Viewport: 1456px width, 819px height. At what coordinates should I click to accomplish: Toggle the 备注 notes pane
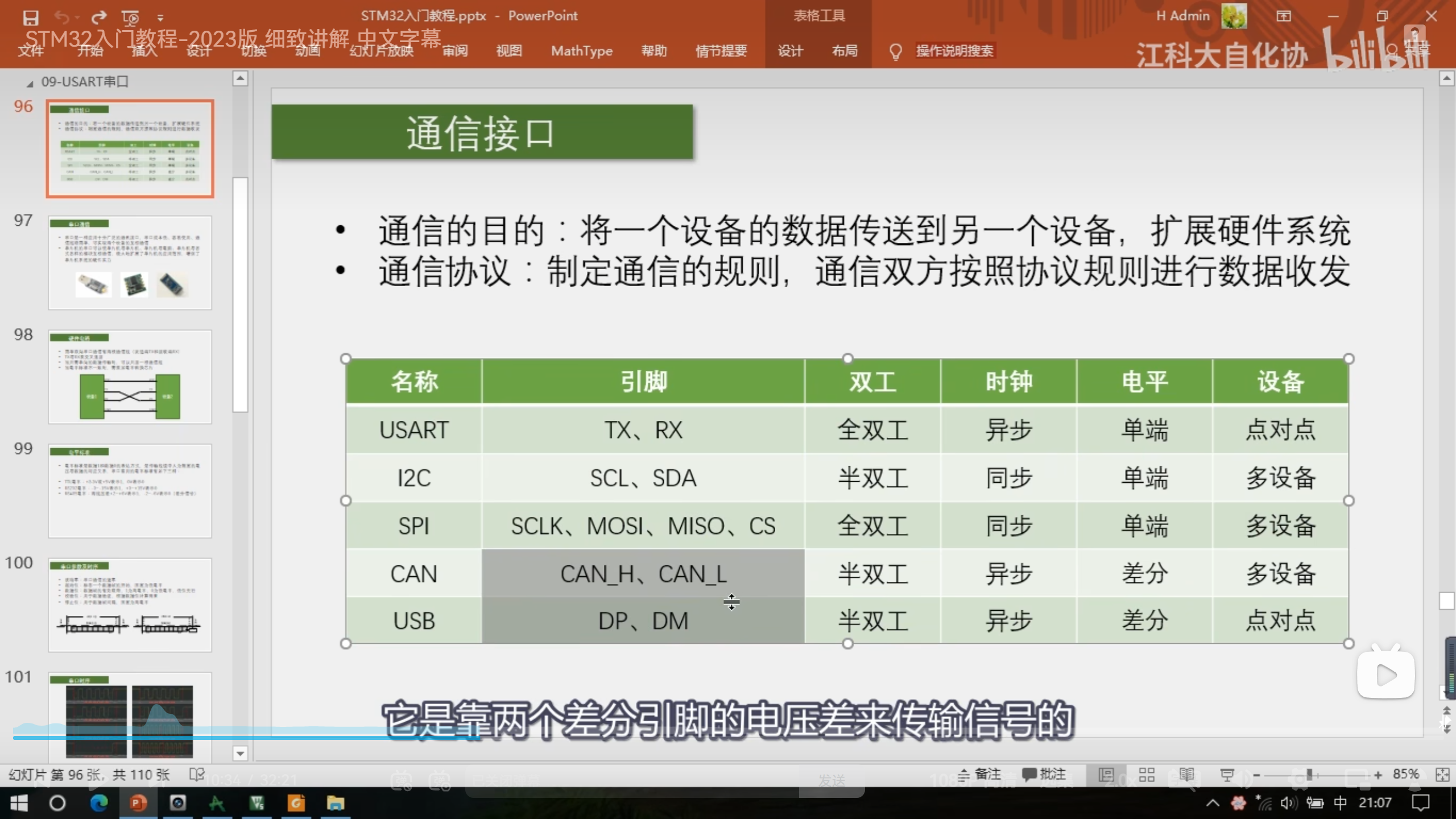click(x=979, y=775)
